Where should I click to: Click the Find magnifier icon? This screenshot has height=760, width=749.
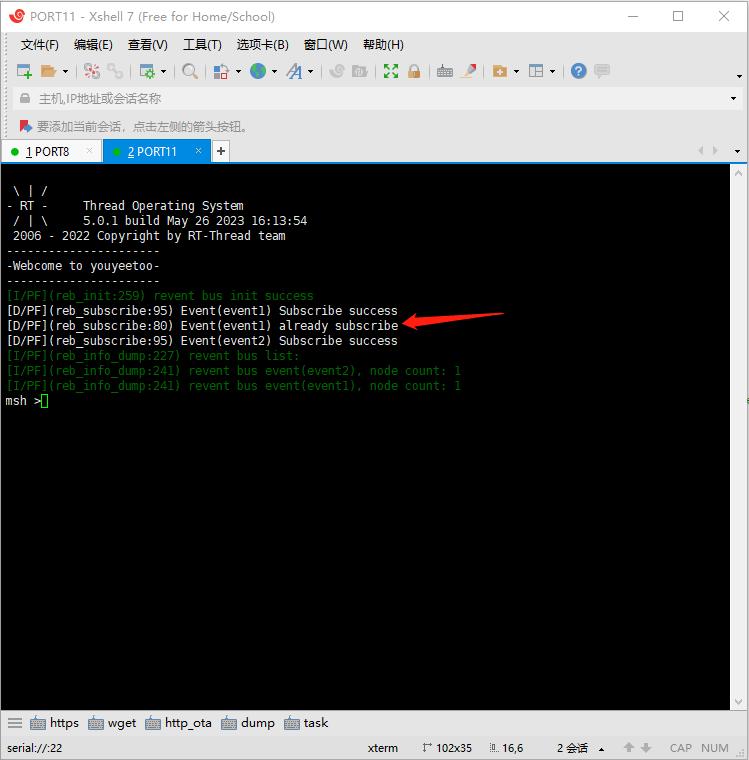tap(190, 72)
